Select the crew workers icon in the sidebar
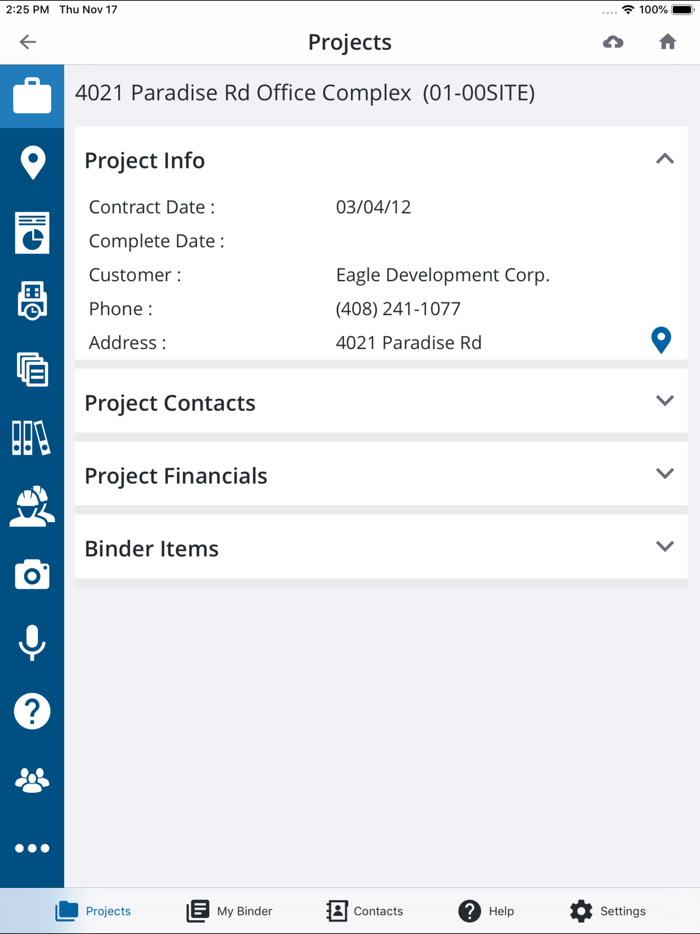 (32, 506)
